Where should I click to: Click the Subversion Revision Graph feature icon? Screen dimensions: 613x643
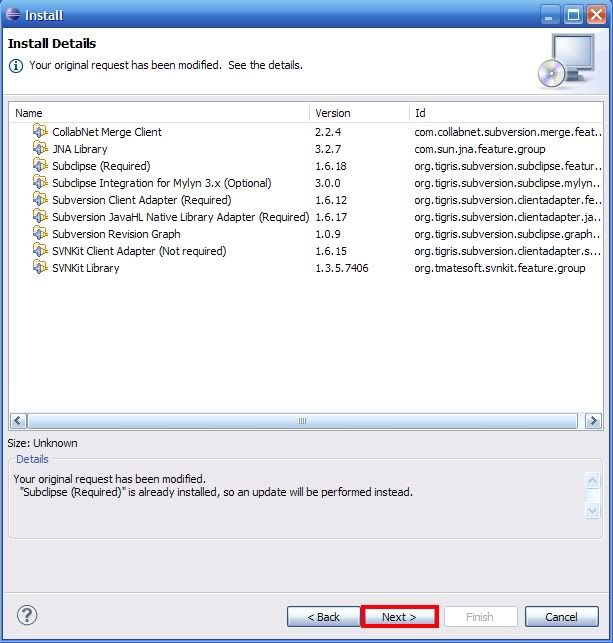[x=40, y=234]
